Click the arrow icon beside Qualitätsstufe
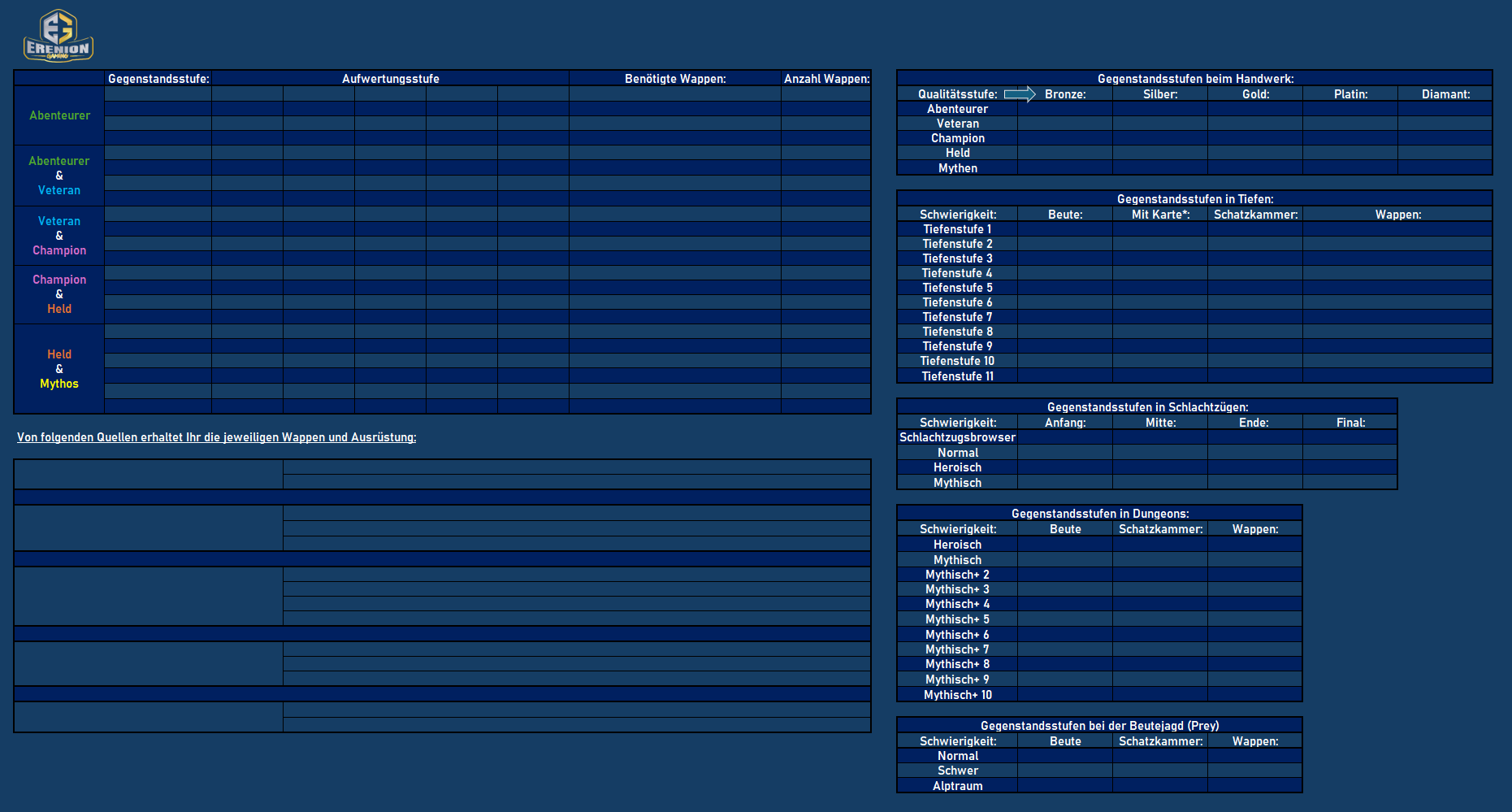 pos(1020,94)
